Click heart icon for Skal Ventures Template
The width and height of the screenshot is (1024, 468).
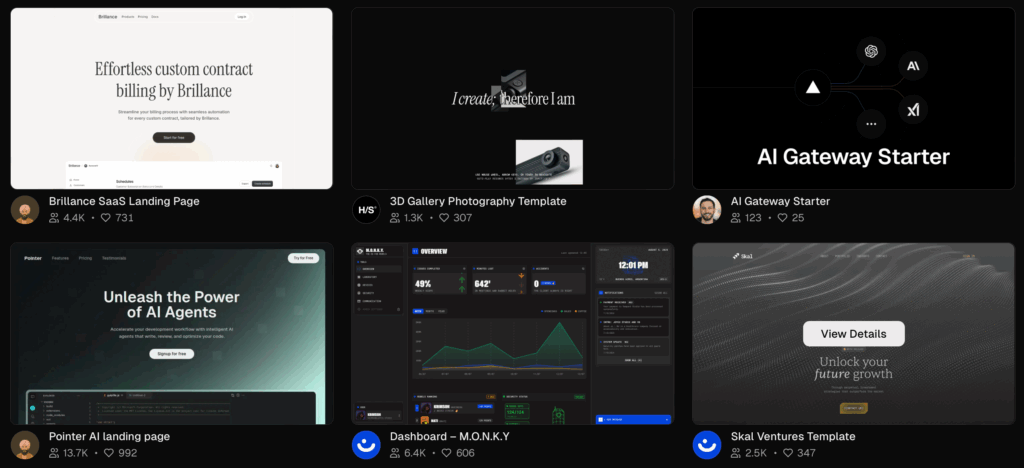(x=787, y=453)
